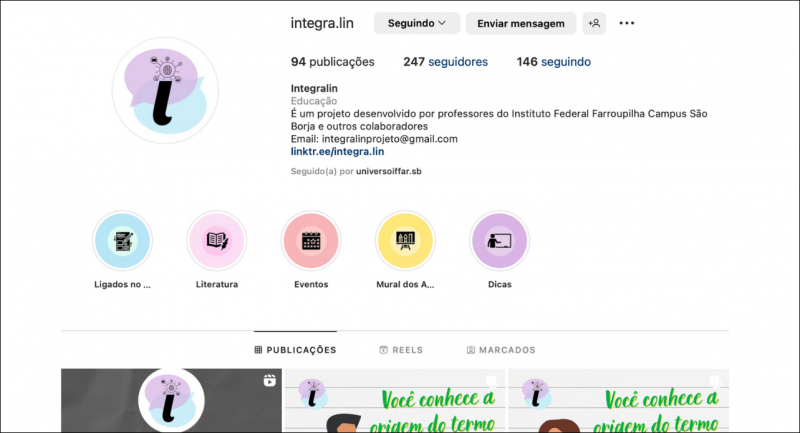View the 146 seguindo list
Viewport: 800px width, 433px height.
[x=553, y=62]
